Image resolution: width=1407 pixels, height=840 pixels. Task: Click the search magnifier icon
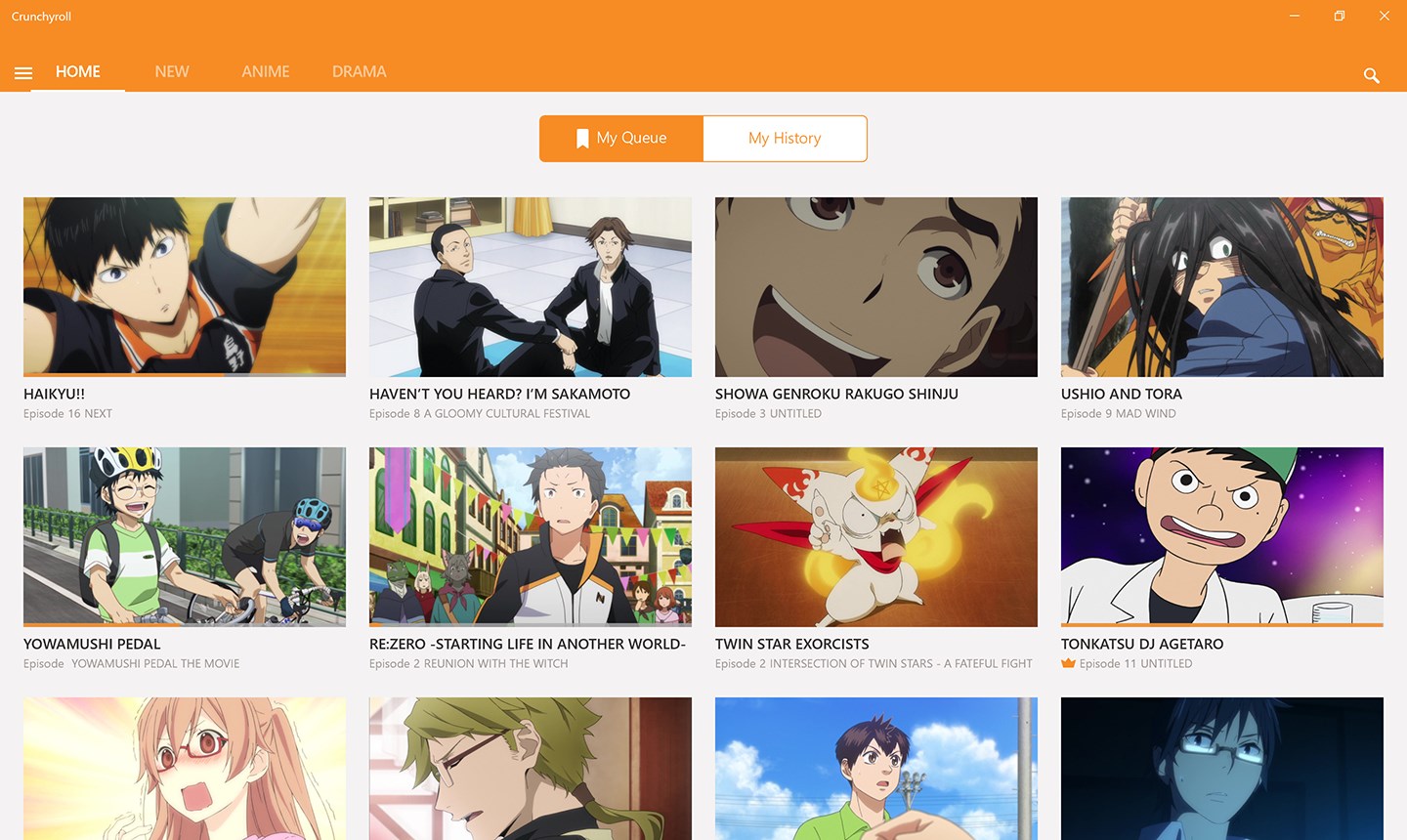1371,75
